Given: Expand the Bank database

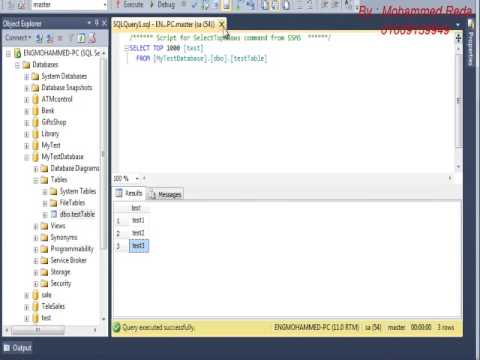Looking at the screenshot, I should pyautogui.click(x=26, y=111).
